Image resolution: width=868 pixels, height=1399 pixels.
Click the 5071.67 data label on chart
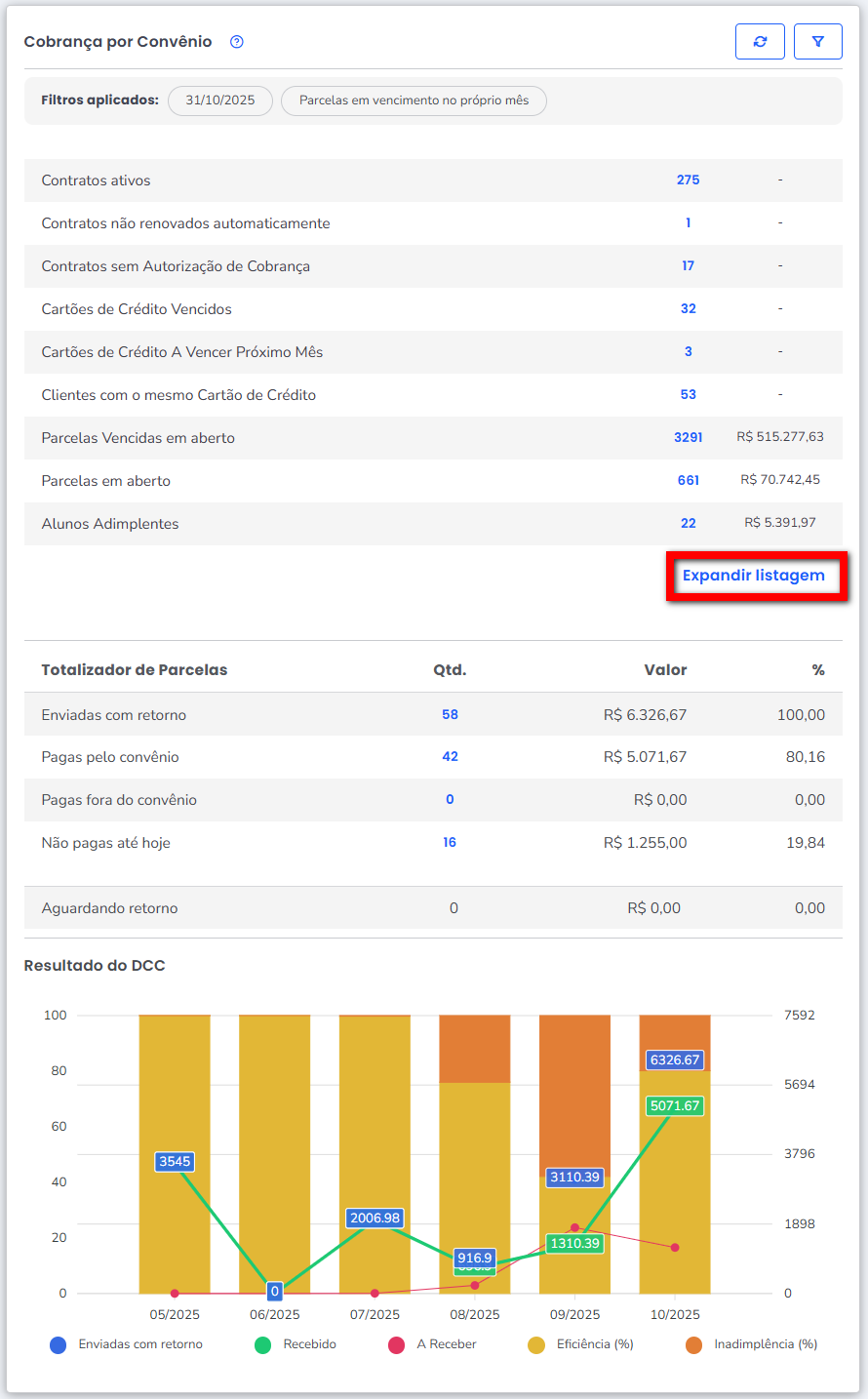point(675,1106)
